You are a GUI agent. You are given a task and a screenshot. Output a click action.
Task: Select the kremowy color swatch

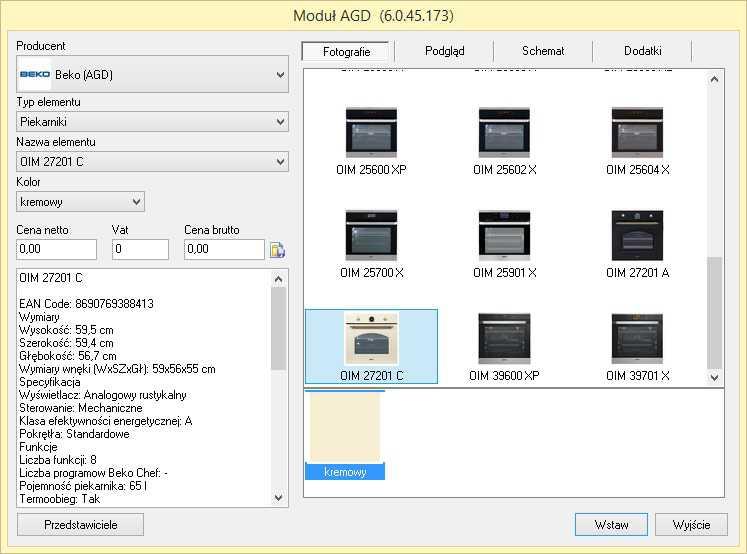(345, 435)
